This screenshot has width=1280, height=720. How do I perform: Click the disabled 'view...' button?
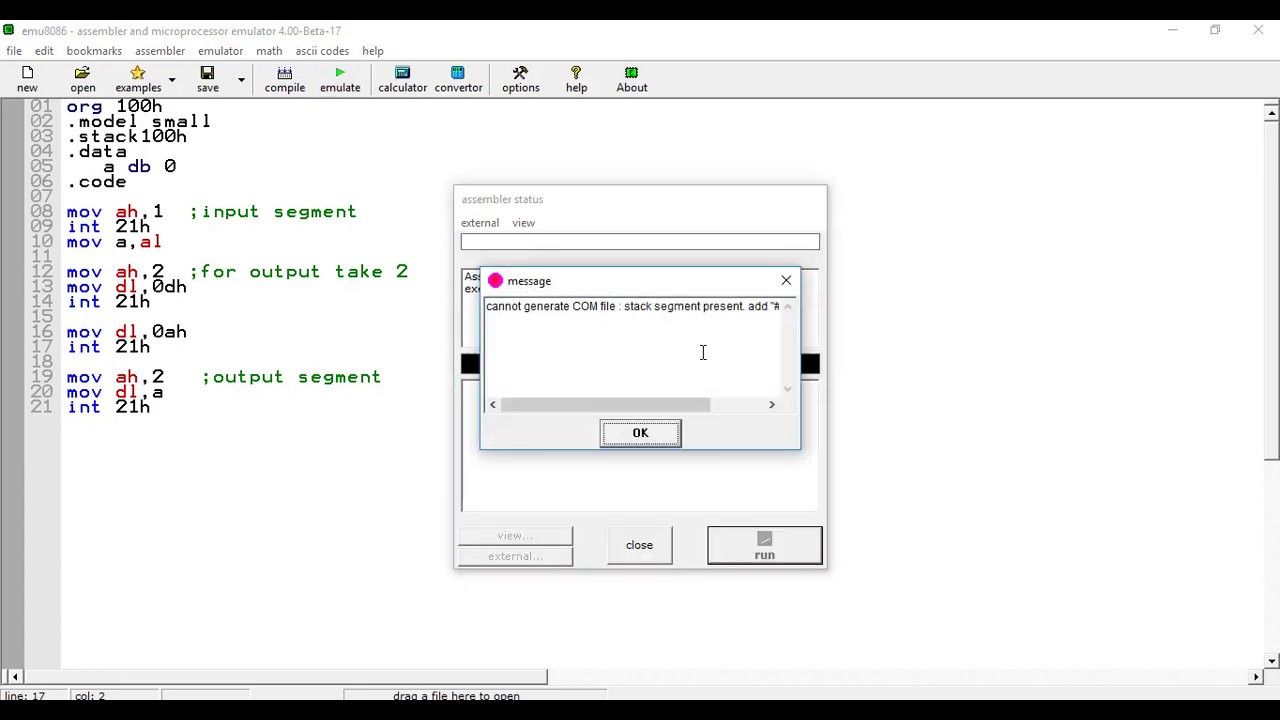515,536
